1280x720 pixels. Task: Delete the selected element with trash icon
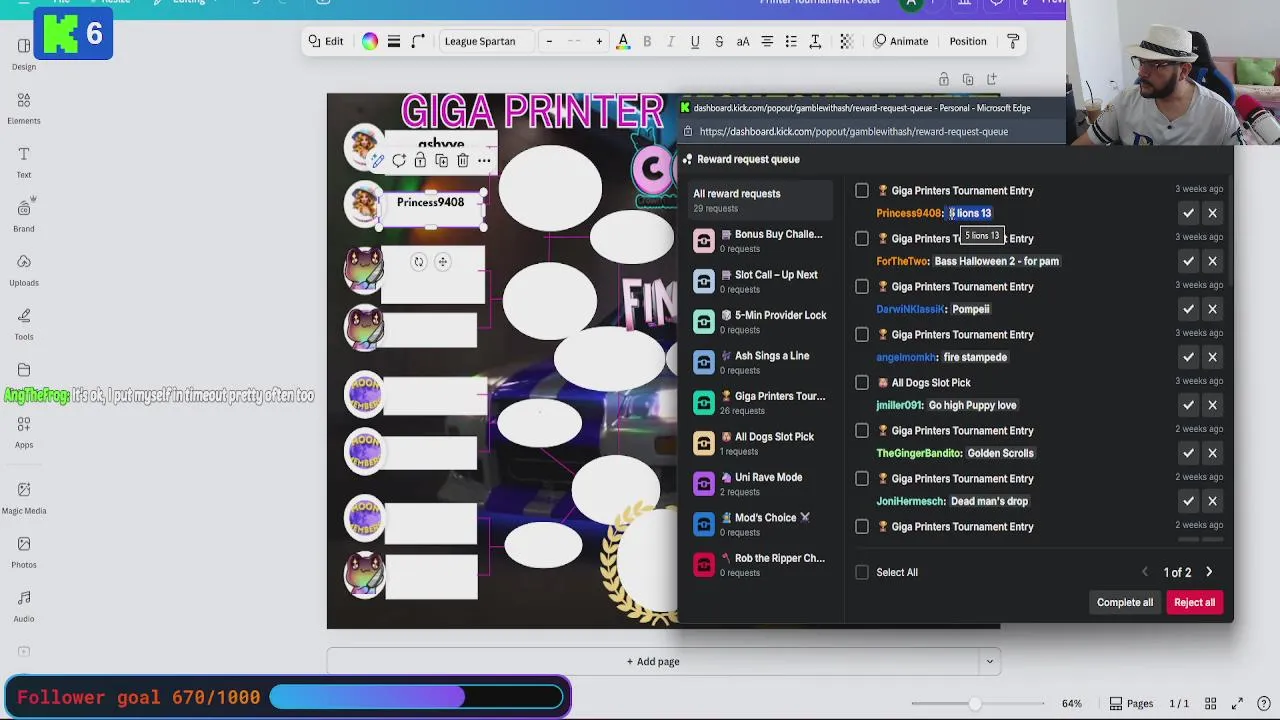pyautogui.click(x=463, y=160)
